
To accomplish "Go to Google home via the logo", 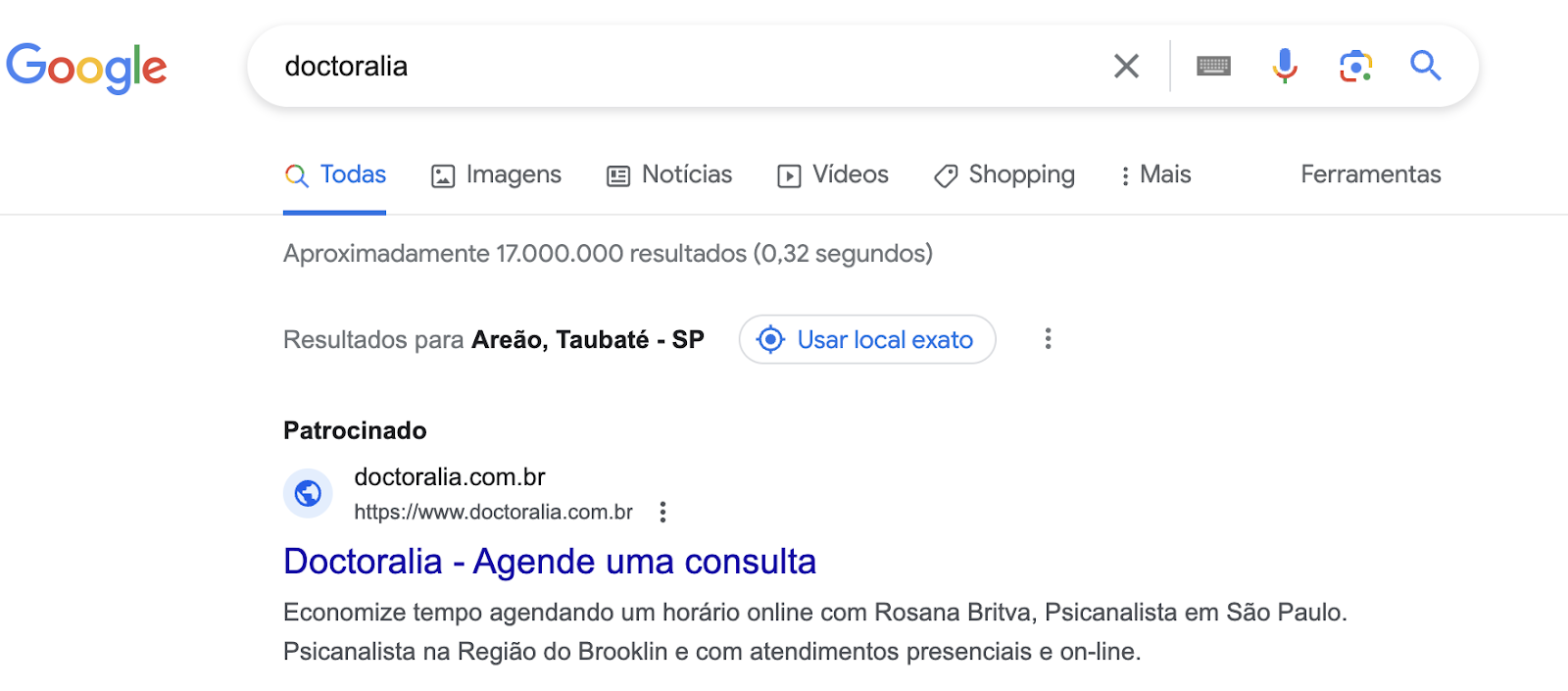I will (x=86, y=67).
